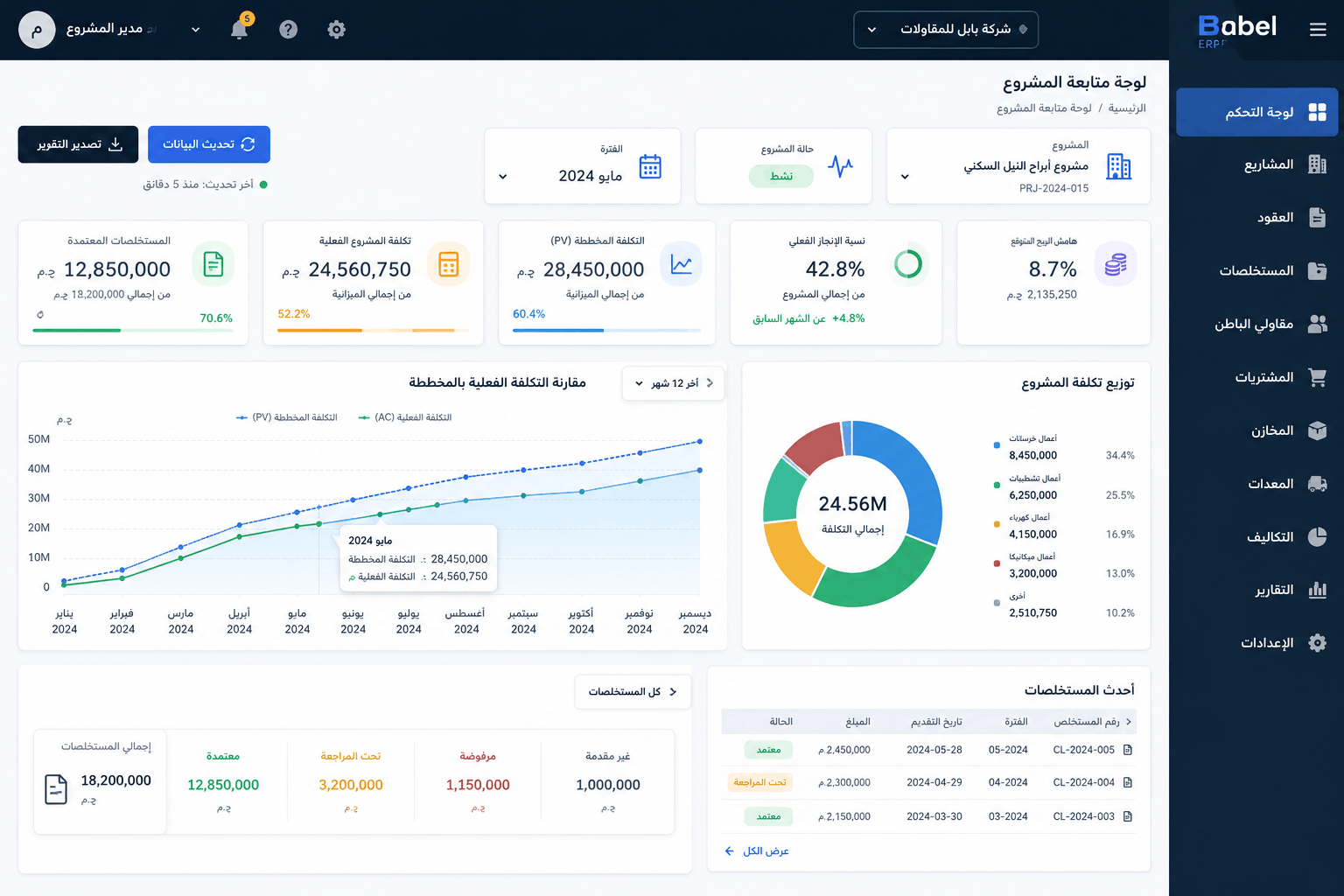Click document icon for CL-2024-003
The image size is (1344, 896).
coord(1128,816)
